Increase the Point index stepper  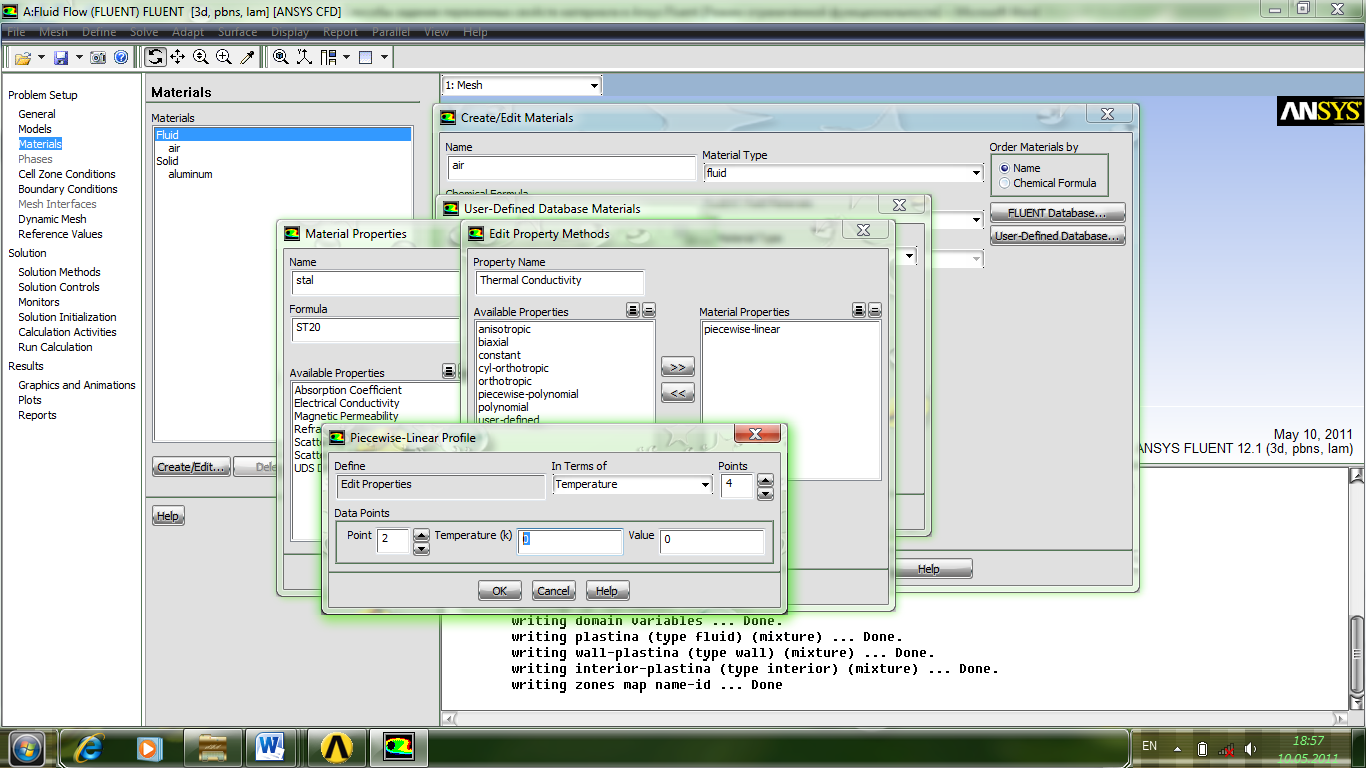coord(421,535)
